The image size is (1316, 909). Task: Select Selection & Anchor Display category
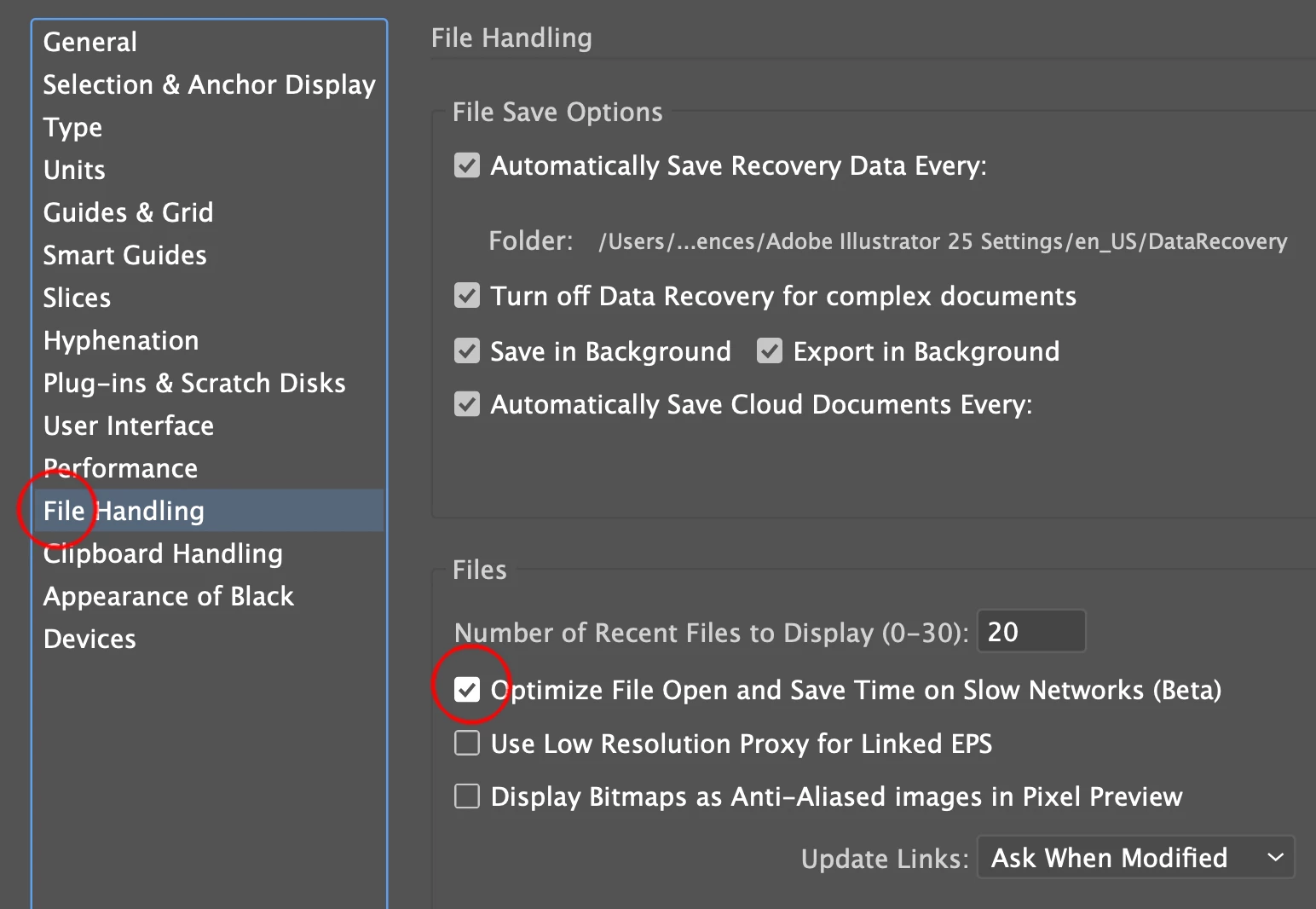coord(209,84)
